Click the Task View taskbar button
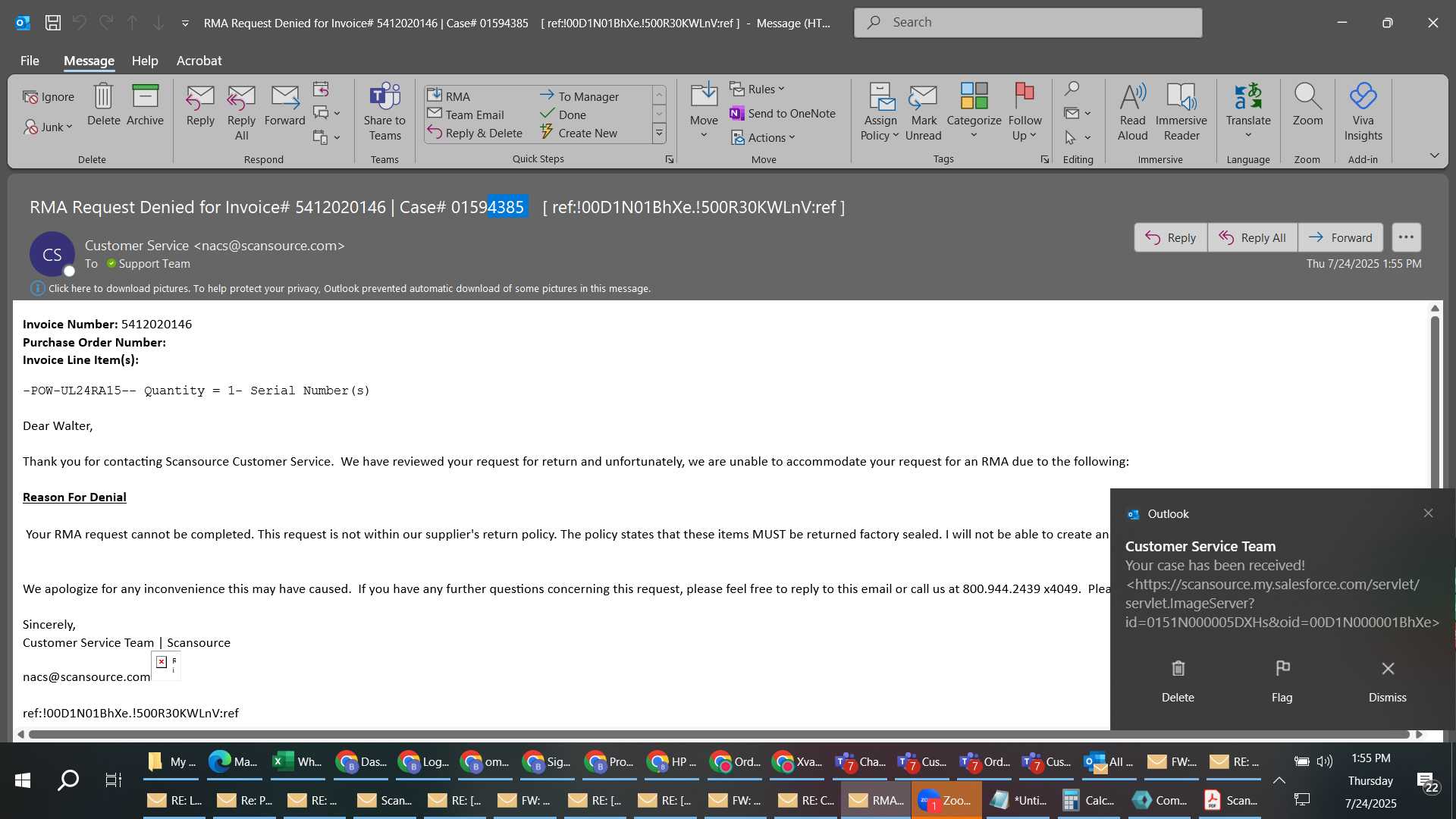Image resolution: width=1456 pixels, height=819 pixels. (113, 780)
